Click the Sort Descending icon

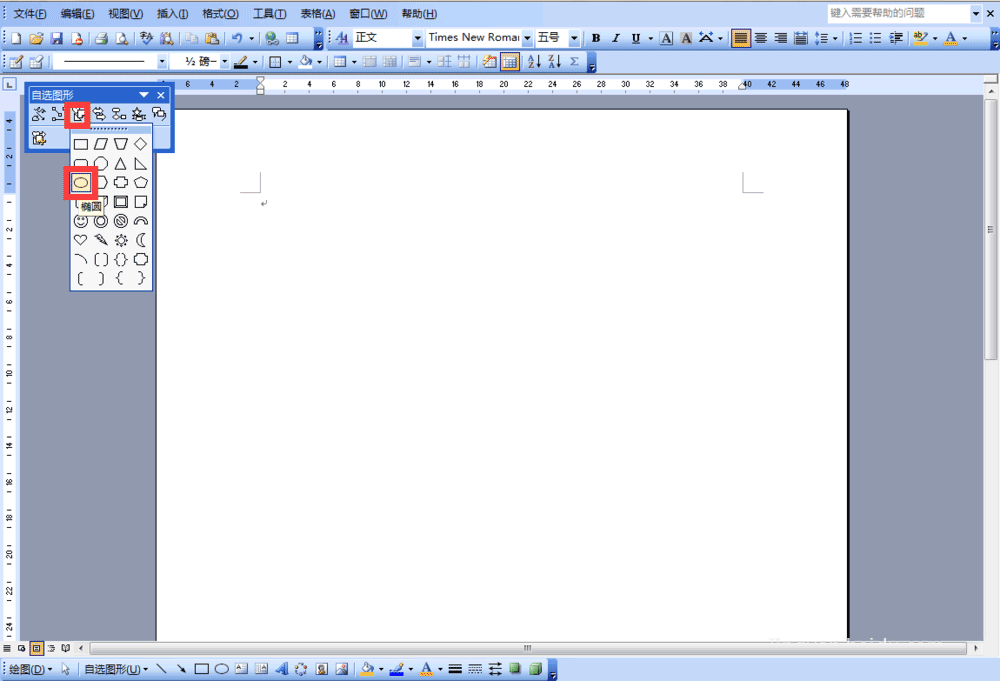coord(555,62)
